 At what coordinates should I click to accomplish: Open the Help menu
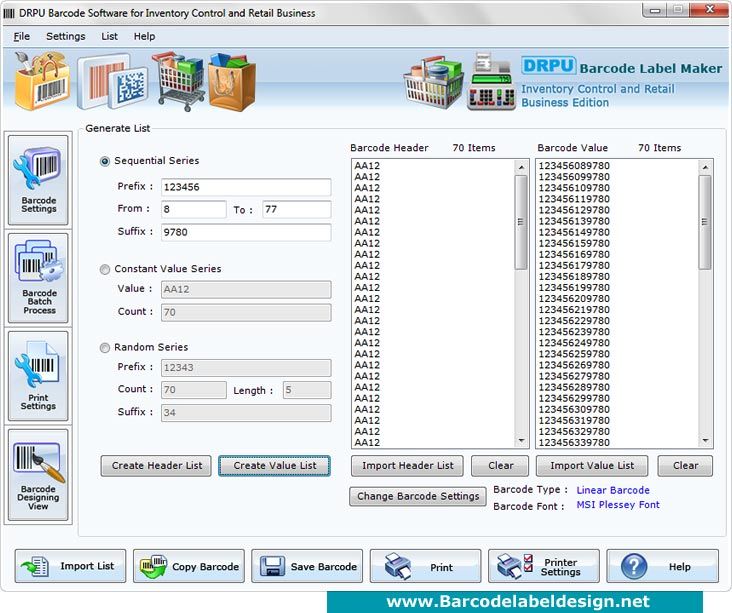pos(144,36)
